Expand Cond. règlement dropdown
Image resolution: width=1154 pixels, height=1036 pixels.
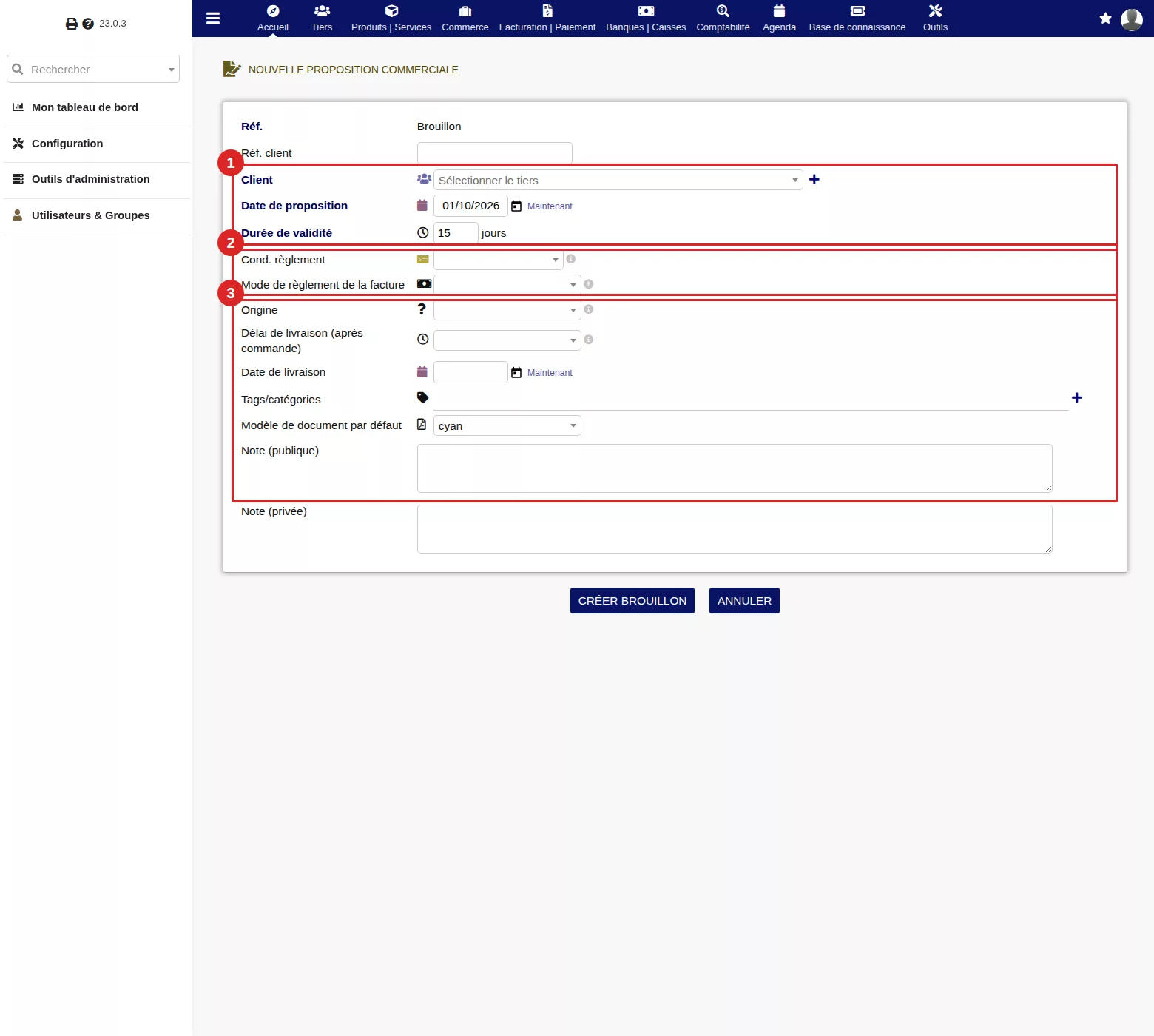pyautogui.click(x=498, y=260)
